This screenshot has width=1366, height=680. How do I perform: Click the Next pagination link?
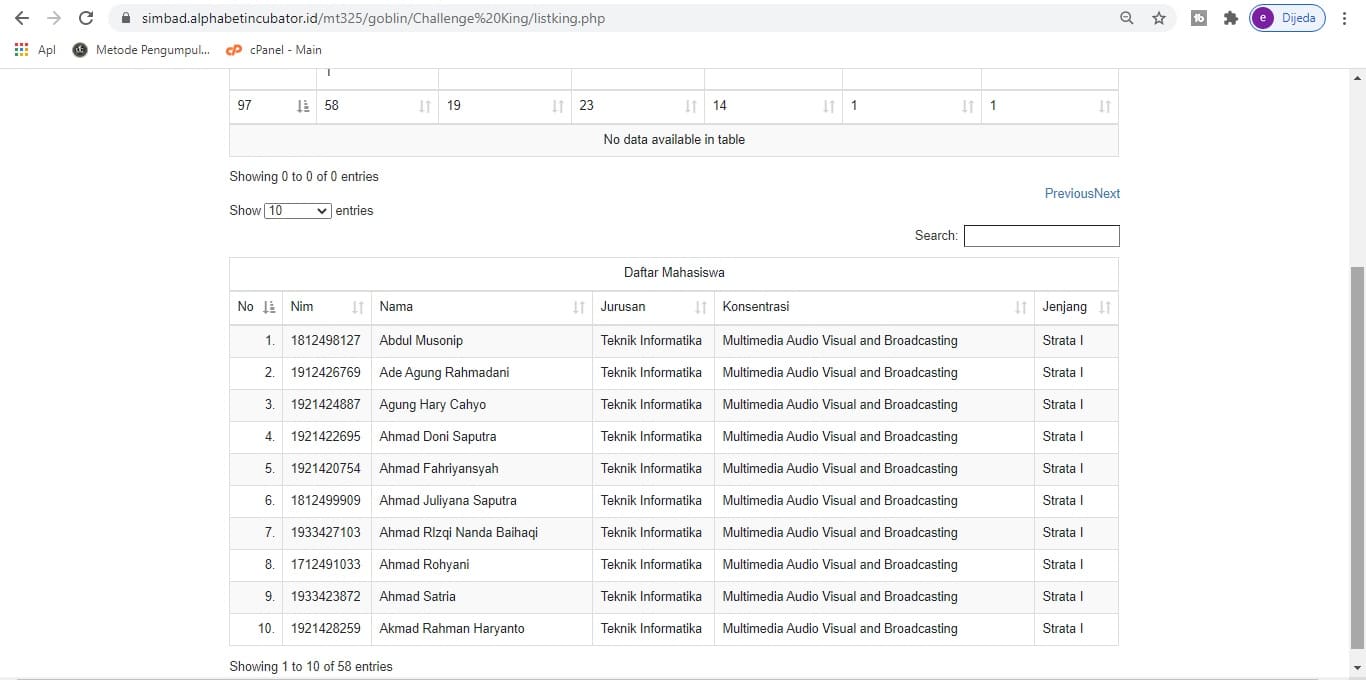tap(1107, 193)
